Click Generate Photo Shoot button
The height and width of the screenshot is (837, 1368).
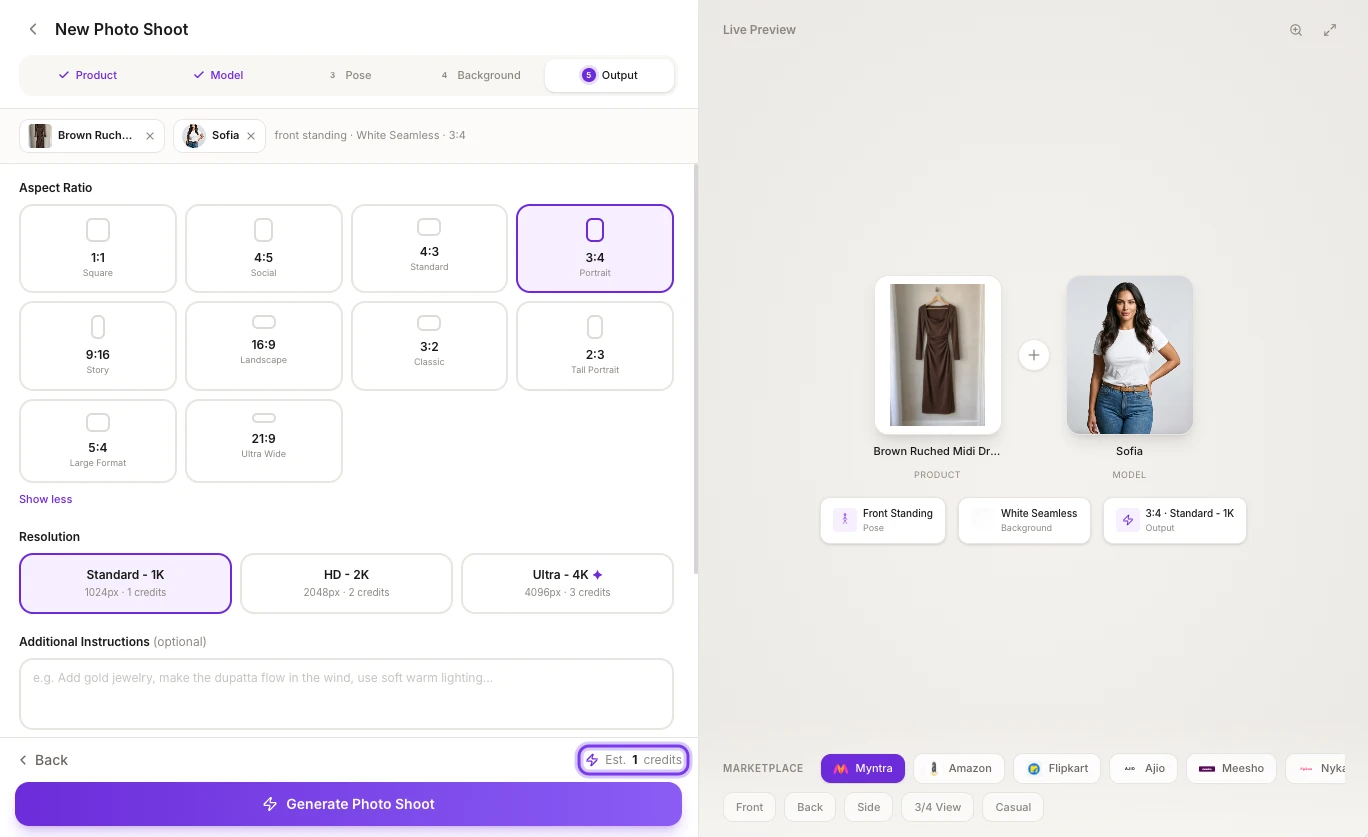pos(348,804)
